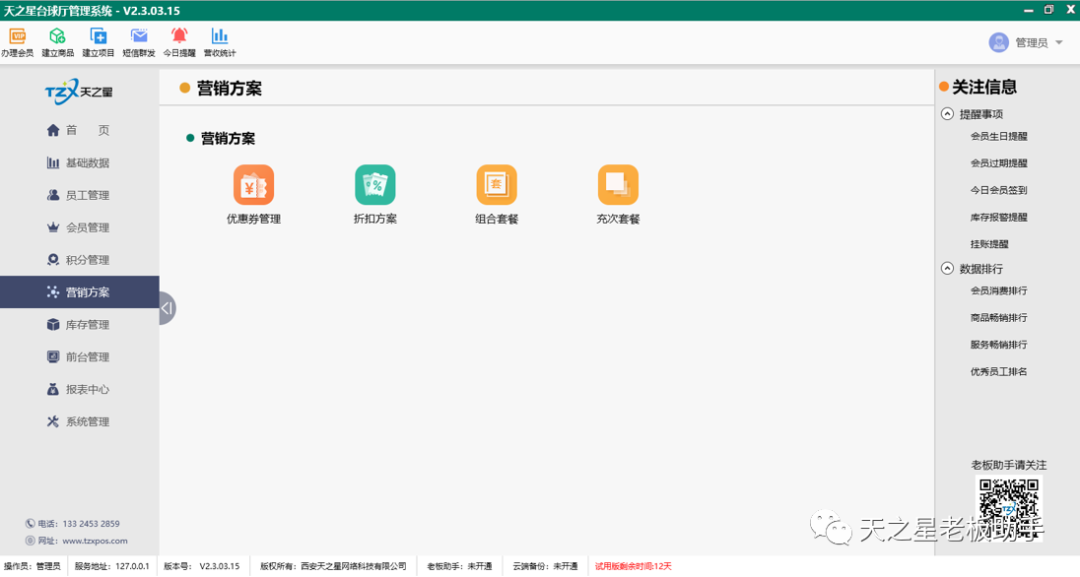Image resolution: width=1080 pixels, height=577 pixels.
Task: Click 云端备份: 未开通 status entry
Action: pos(545,566)
